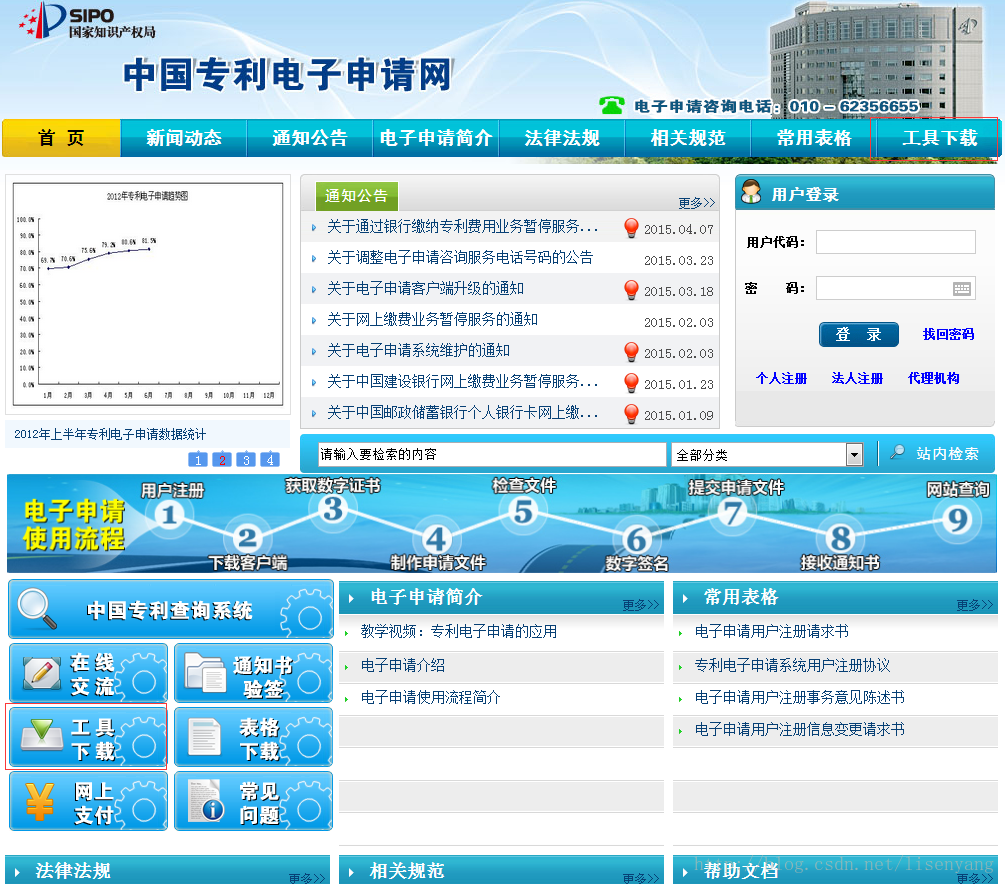Click the 找回密码 link

[948, 334]
